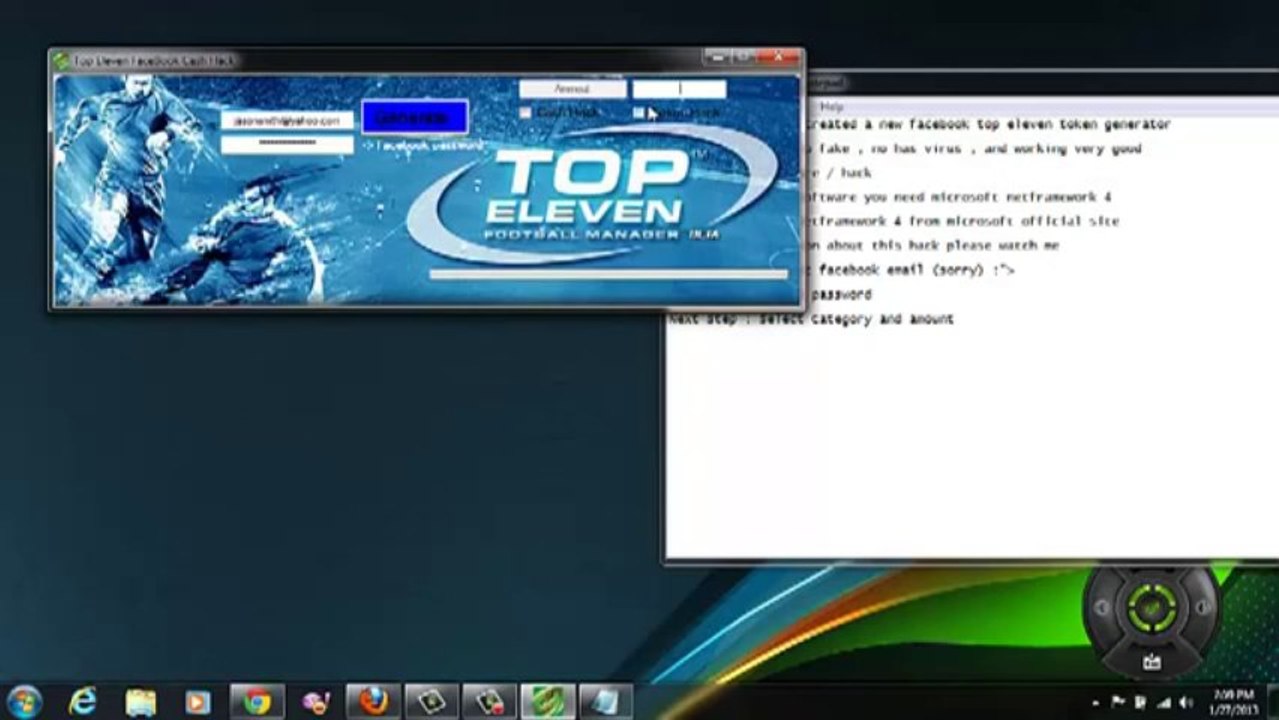
Task: Click the progress bar in the hack window
Action: pos(608,273)
